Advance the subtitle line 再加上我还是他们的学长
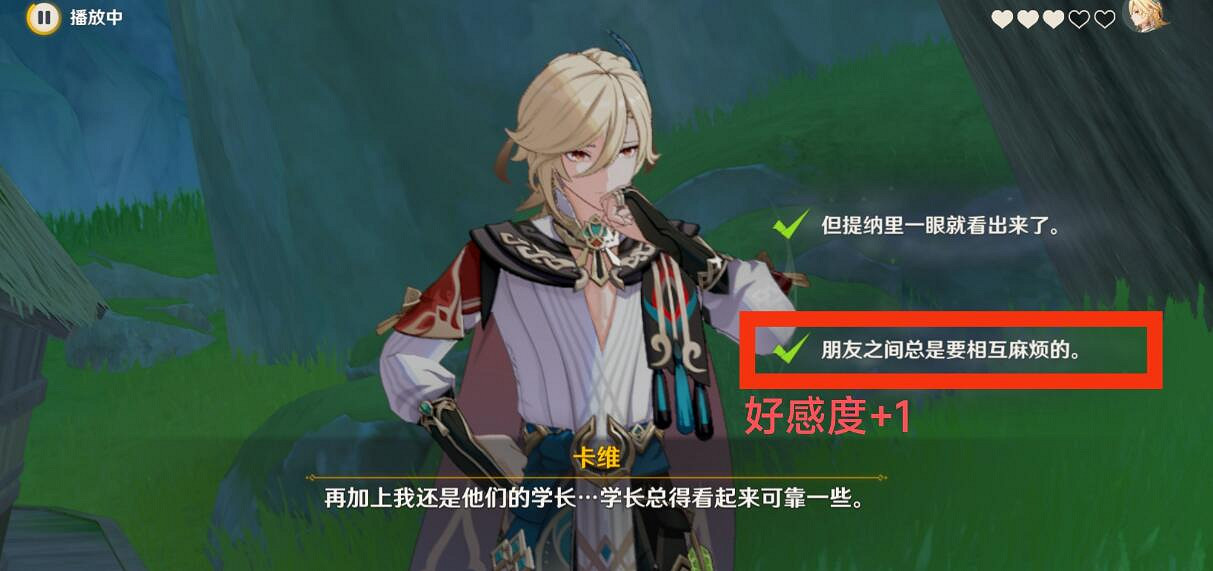This screenshot has width=1213, height=571. click(x=595, y=499)
